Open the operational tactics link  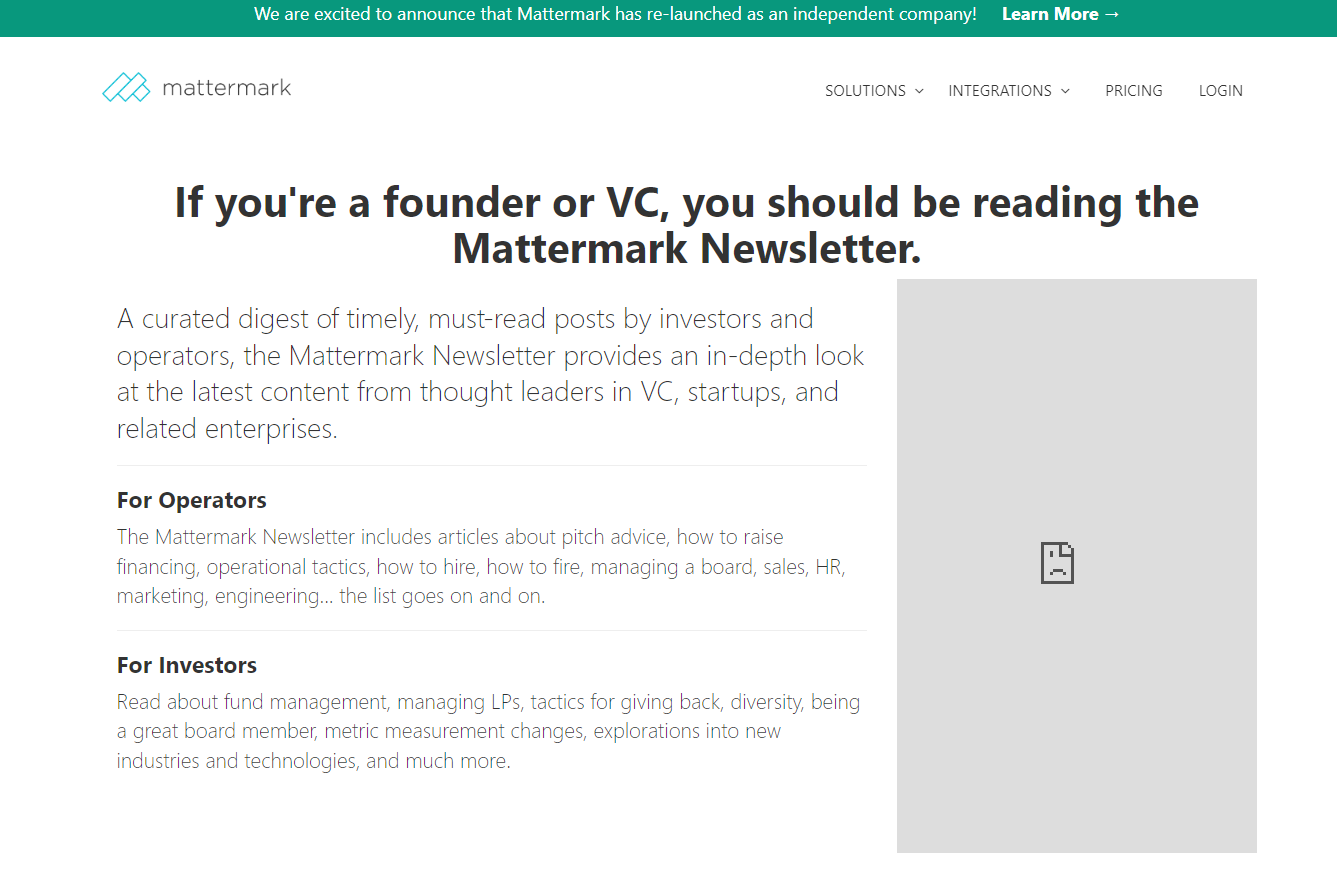point(286,566)
